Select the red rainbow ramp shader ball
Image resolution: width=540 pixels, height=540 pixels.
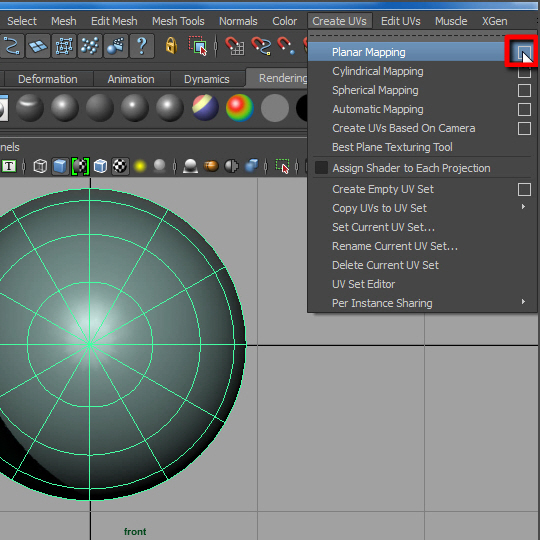click(240, 108)
